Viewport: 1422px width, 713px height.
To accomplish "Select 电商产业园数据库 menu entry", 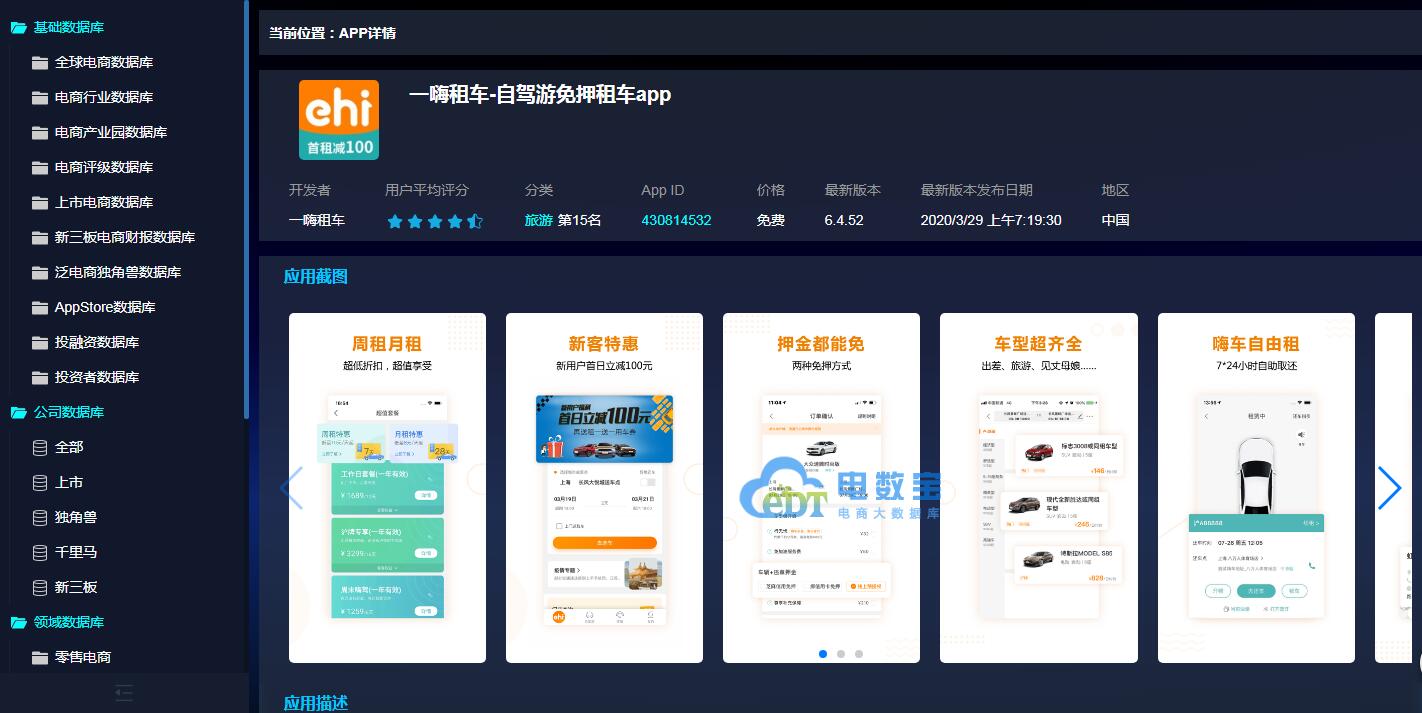I will point(111,132).
